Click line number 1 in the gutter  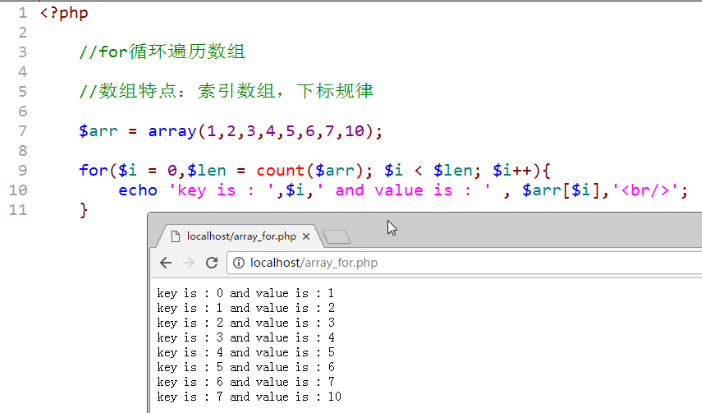point(21,14)
